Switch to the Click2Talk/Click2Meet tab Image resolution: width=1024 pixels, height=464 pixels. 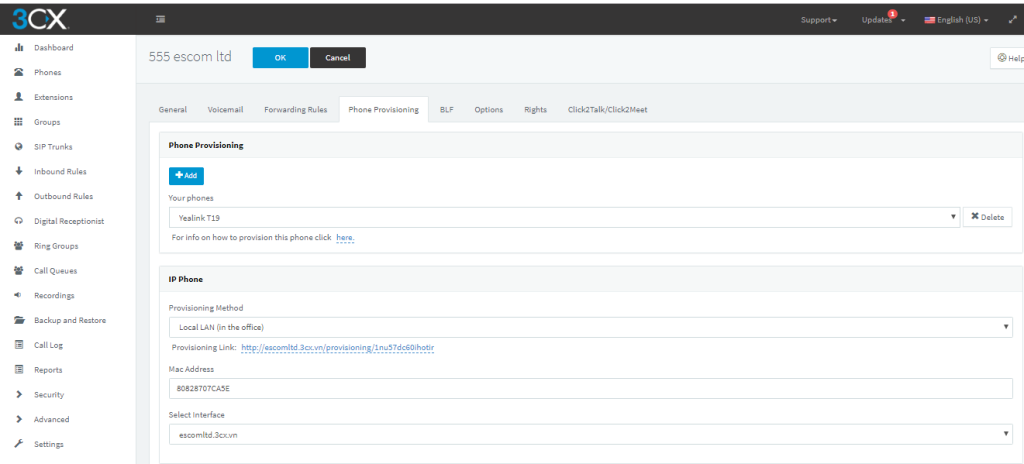click(607, 110)
